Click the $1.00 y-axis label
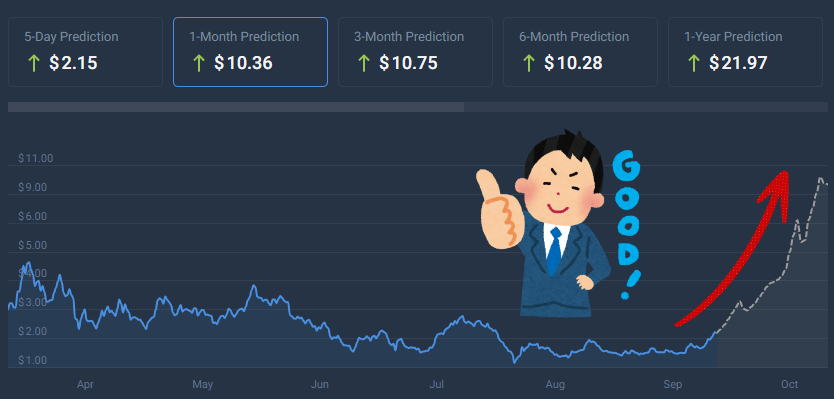834x399 pixels. [32, 360]
